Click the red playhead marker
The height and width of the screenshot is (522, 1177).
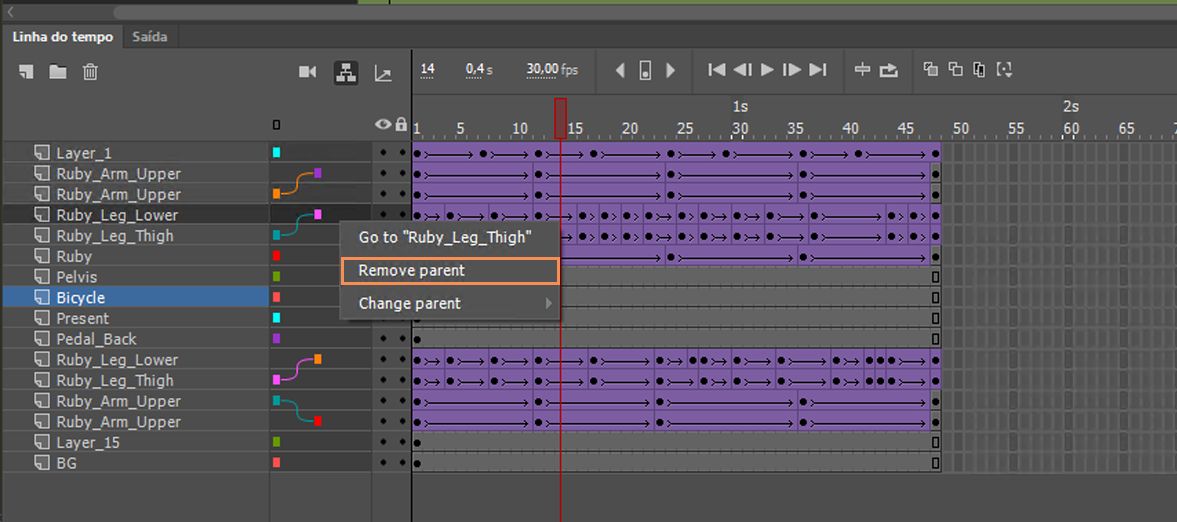(x=560, y=118)
